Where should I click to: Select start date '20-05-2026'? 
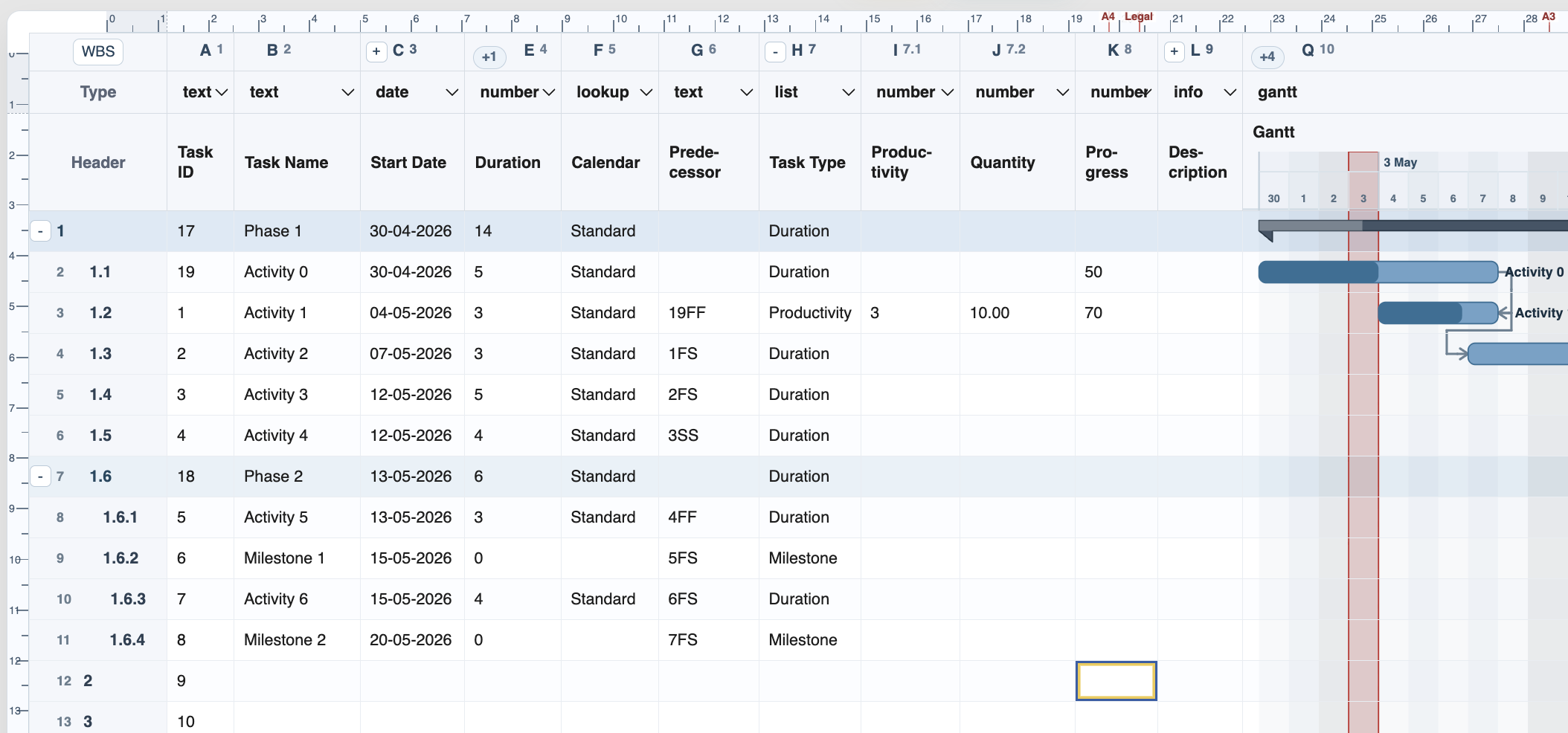coord(412,640)
